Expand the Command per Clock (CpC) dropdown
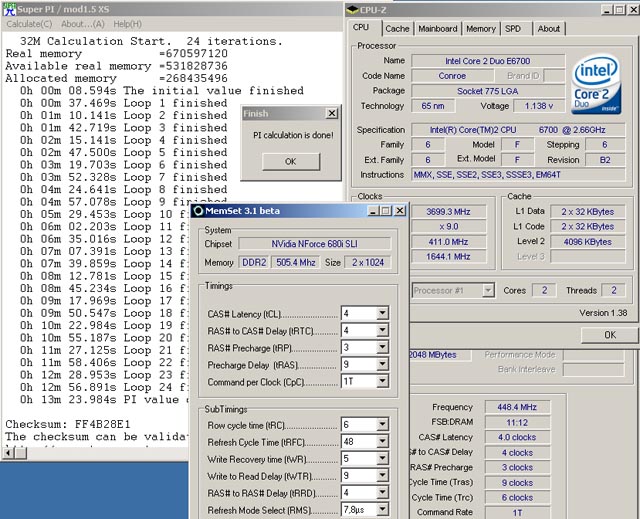The height and width of the screenshot is (519, 640). (x=382, y=381)
